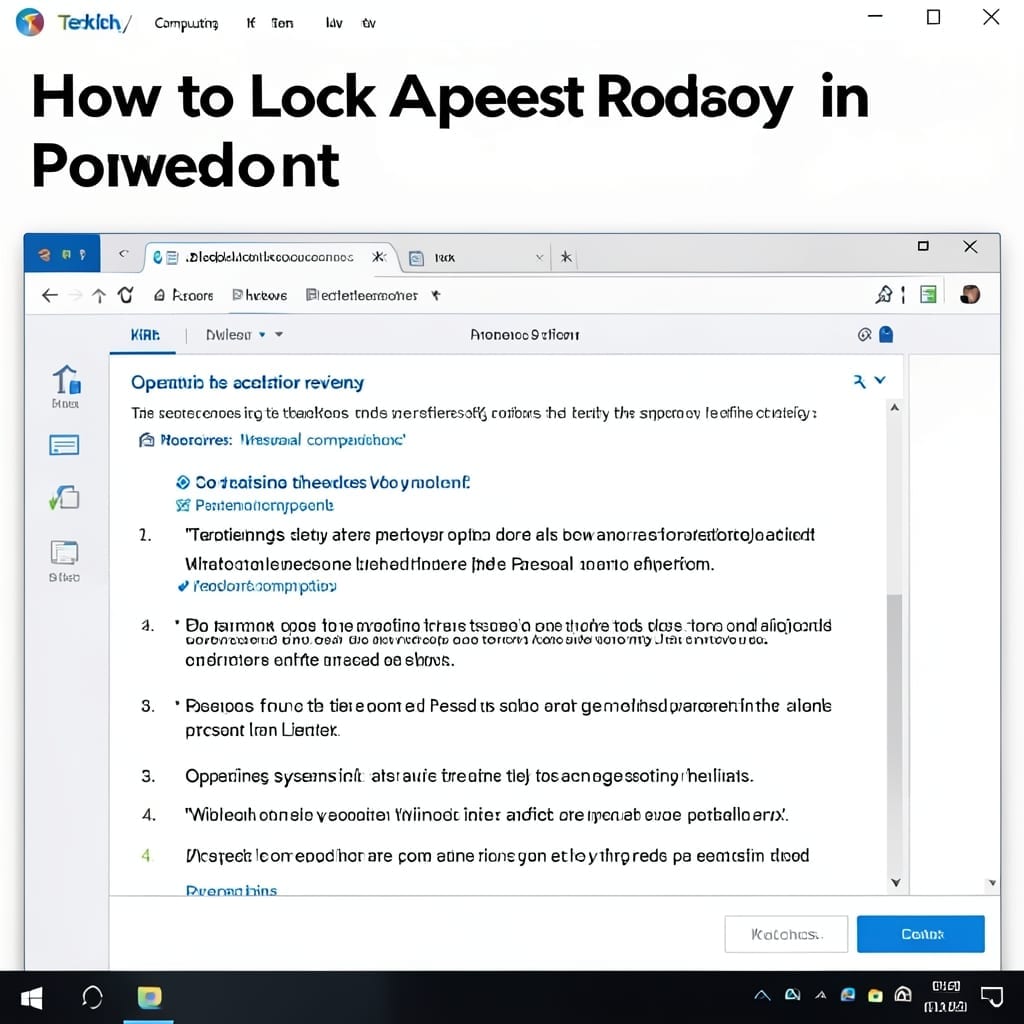Open the Blectlerleermoher bookmark
The width and height of the screenshot is (1024, 1024).
[x=361, y=296]
